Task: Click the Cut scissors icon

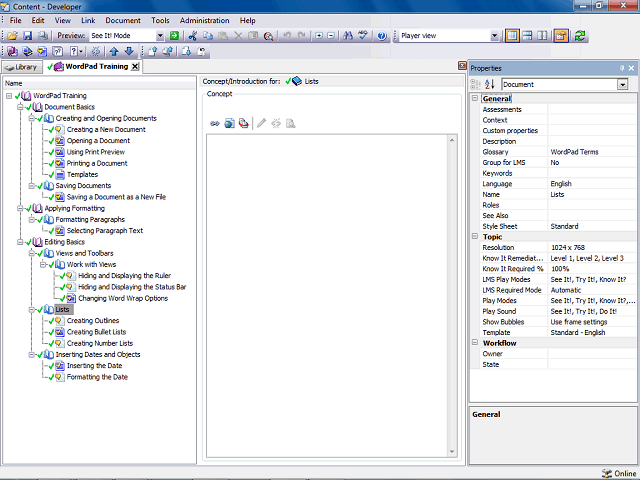Action: pyautogui.click(x=193, y=36)
